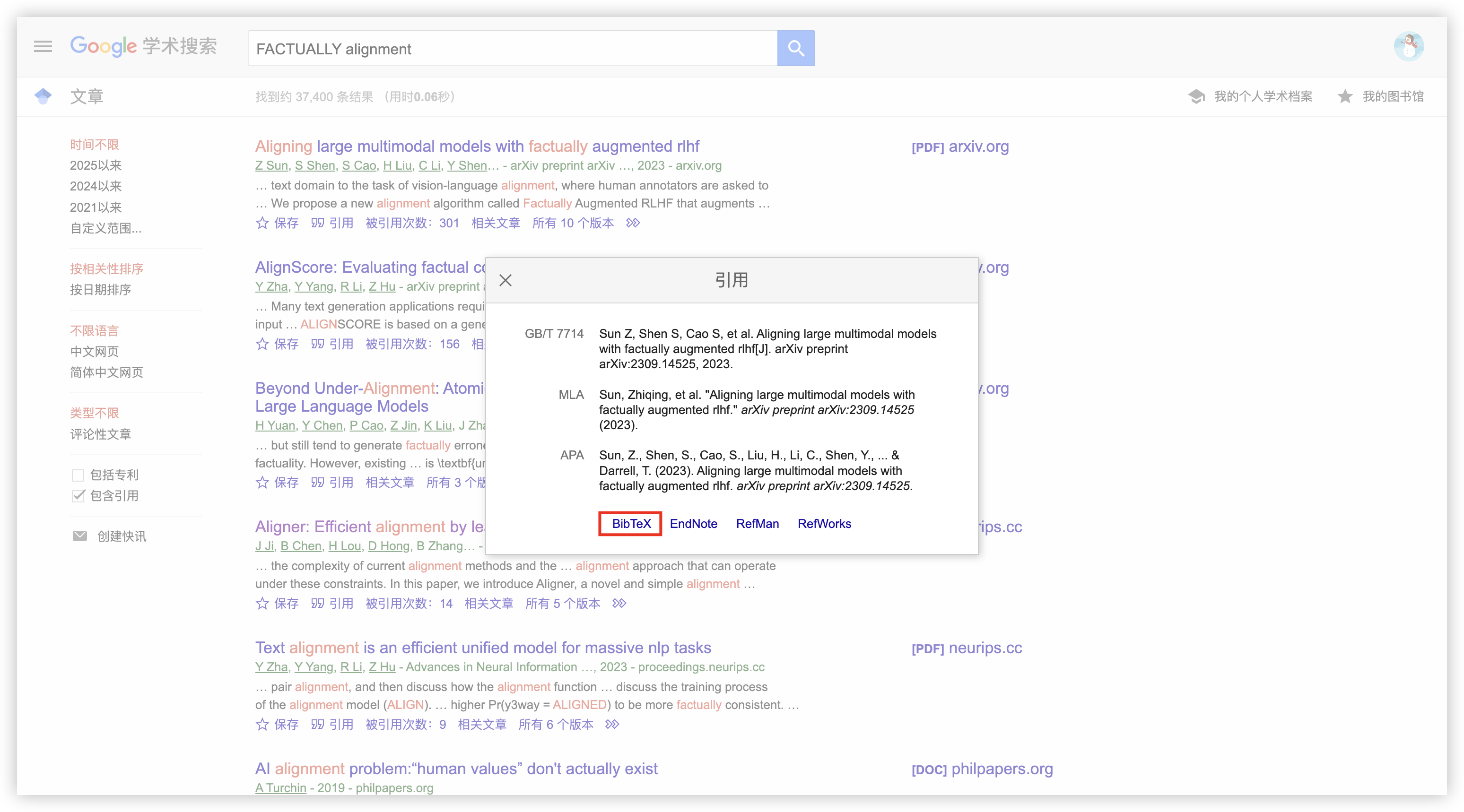Viewport: 1464px width, 812px height.
Task: Save the Aligning multimodal paper via star icon
Action: [x=262, y=223]
